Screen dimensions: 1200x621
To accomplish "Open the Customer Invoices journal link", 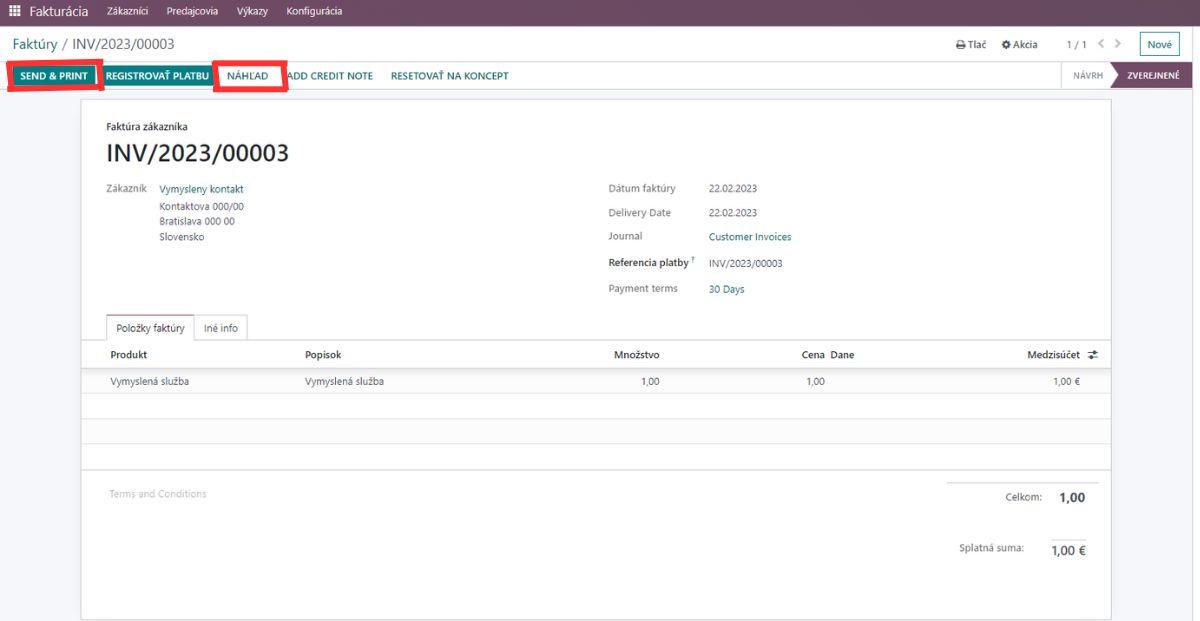I will (x=749, y=237).
